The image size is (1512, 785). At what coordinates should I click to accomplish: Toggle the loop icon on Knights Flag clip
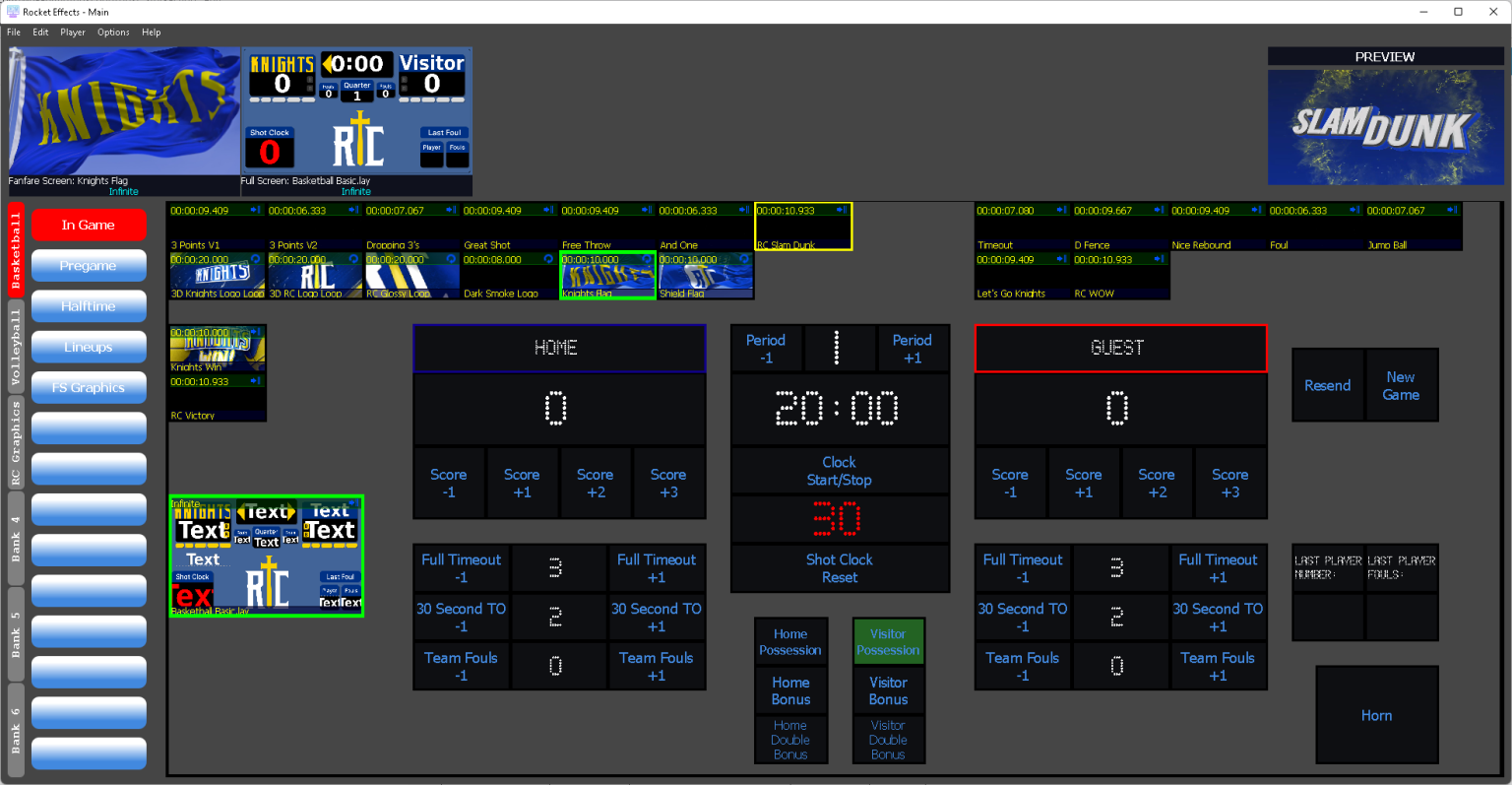coord(645,259)
